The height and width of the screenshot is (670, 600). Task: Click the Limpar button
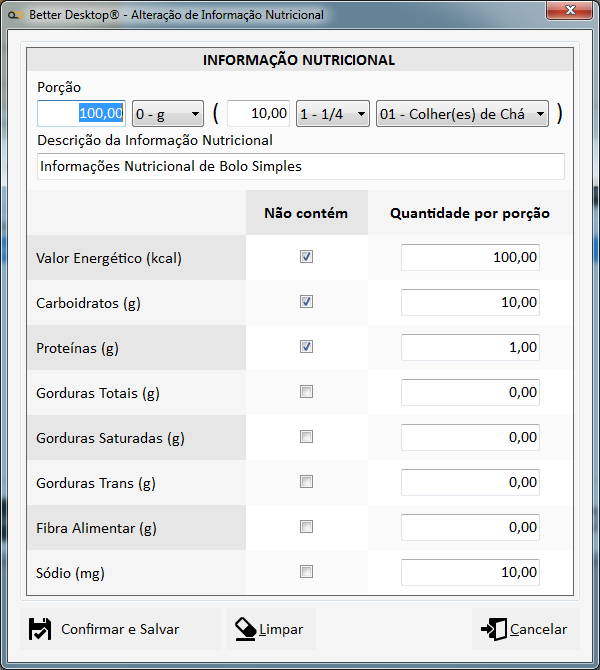click(270, 629)
